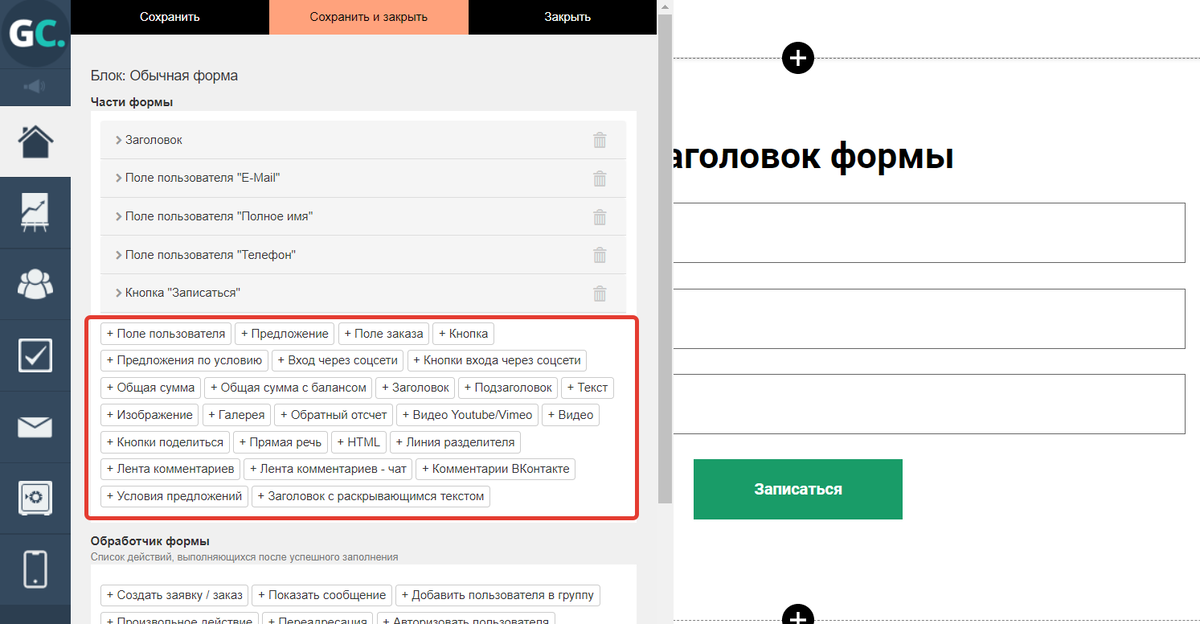Delete the Записаться button part

(x=600, y=293)
